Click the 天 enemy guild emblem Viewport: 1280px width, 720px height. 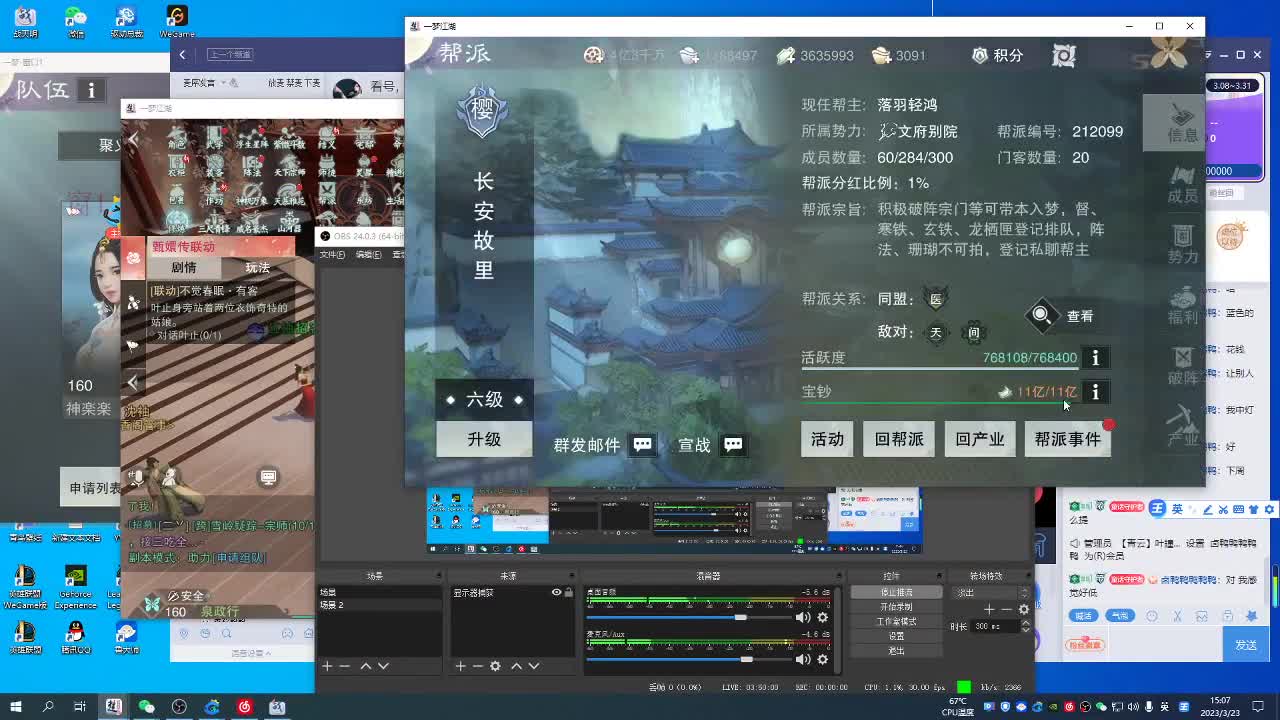(936, 332)
